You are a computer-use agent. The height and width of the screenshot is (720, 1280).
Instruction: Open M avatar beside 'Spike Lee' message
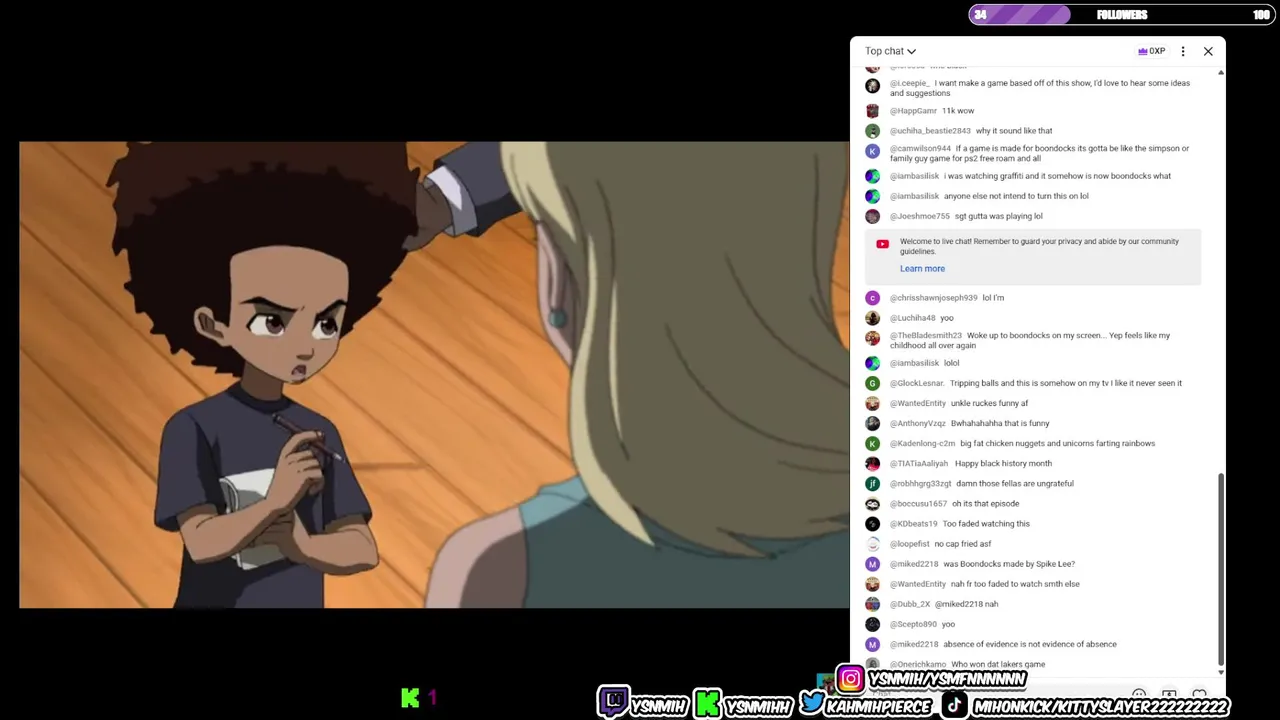[872, 564]
